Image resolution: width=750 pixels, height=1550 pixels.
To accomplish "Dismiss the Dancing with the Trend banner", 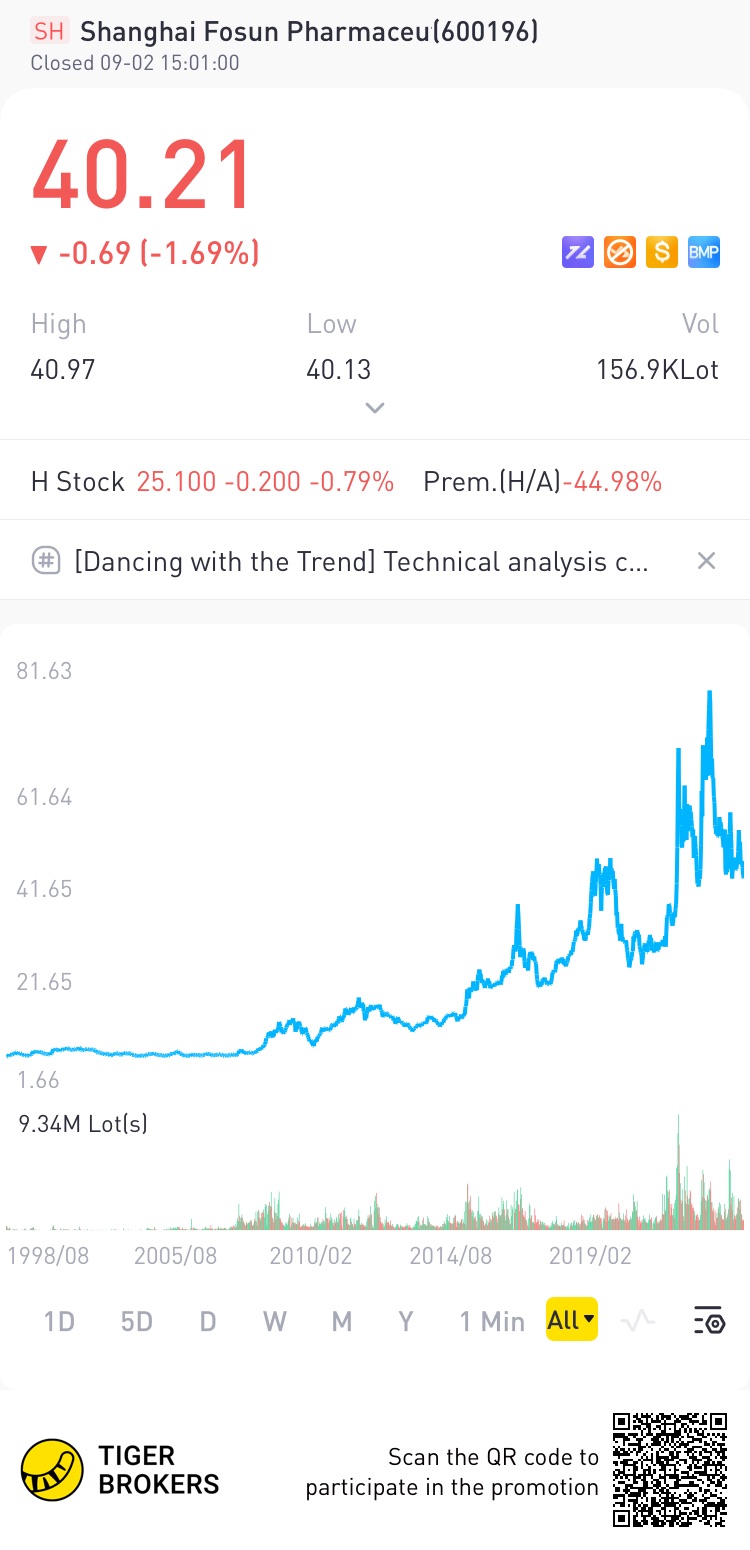I will click(x=706, y=561).
